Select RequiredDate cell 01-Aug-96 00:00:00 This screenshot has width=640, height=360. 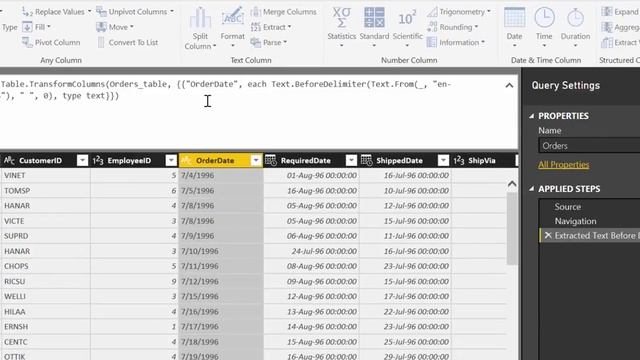click(311, 176)
